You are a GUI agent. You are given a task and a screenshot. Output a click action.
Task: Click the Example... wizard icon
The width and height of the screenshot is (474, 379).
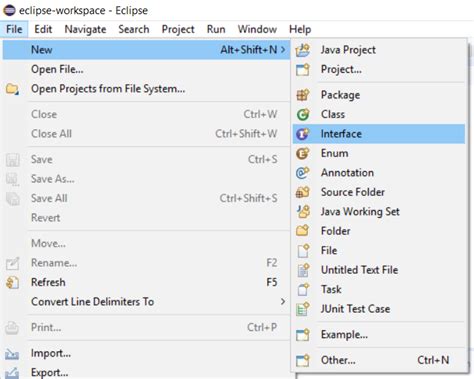(x=303, y=335)
